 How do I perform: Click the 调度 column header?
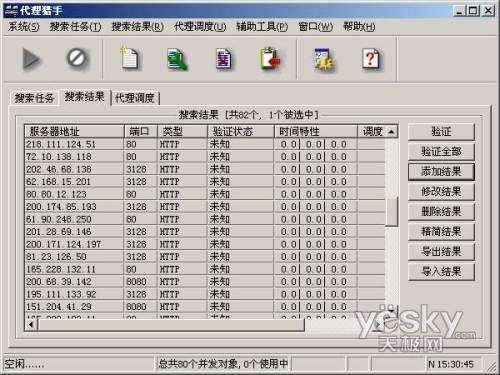pyautogui.click(x=371, y=132)
